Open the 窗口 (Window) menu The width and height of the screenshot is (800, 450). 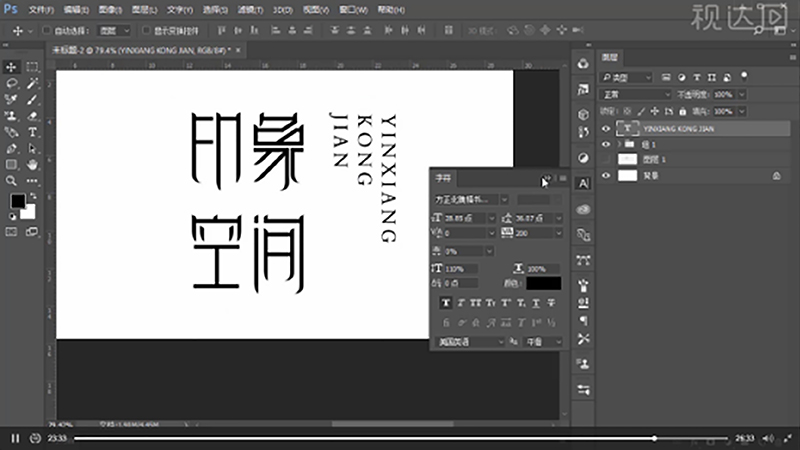tap(353, 10)
